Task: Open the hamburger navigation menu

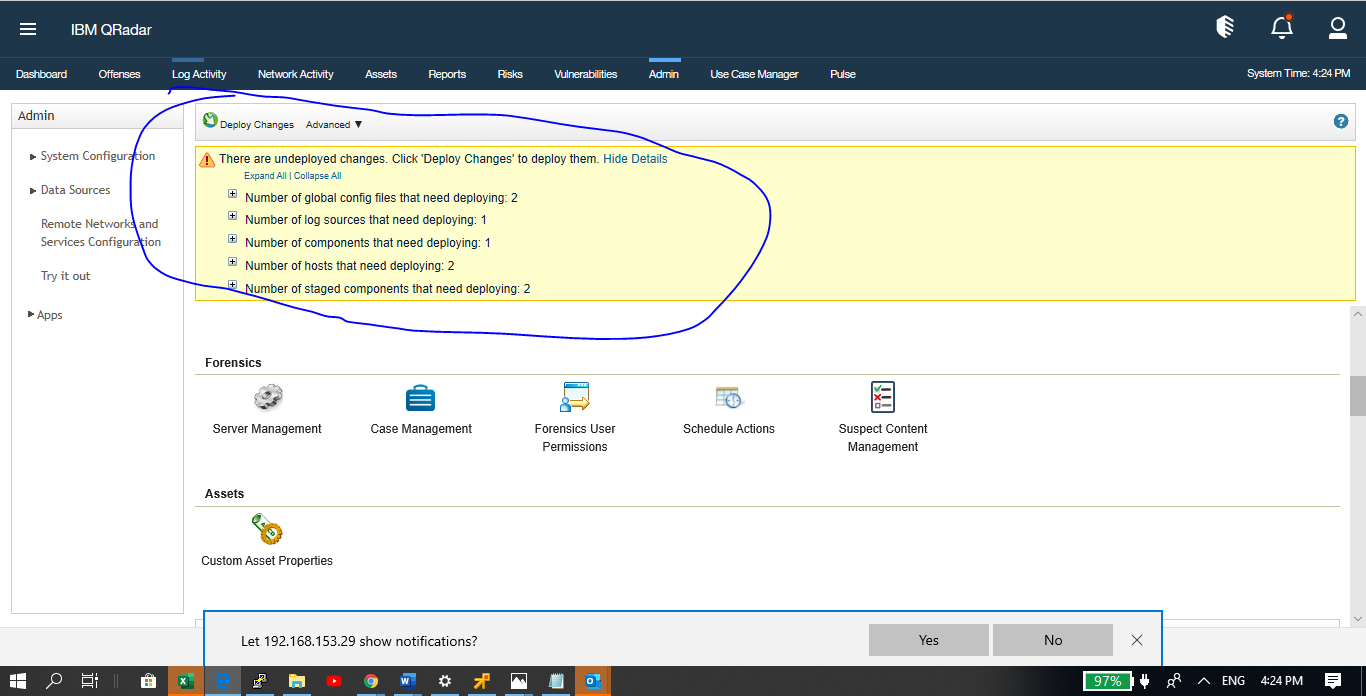Action: point(28,29)
